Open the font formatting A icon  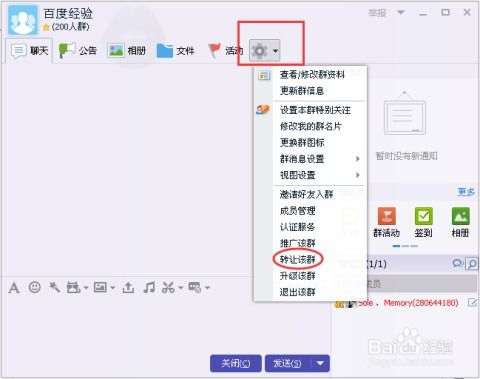pos(14,288)
